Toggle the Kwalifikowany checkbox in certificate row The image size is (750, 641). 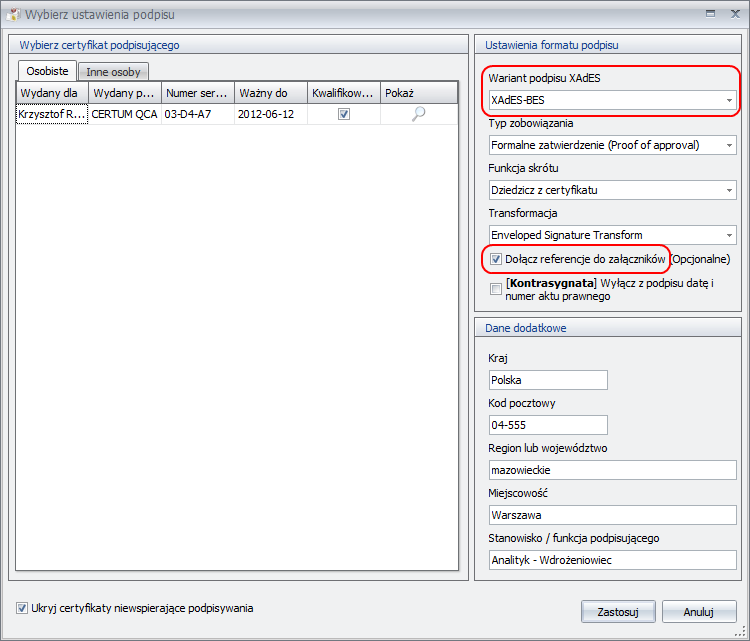[343, 114]
